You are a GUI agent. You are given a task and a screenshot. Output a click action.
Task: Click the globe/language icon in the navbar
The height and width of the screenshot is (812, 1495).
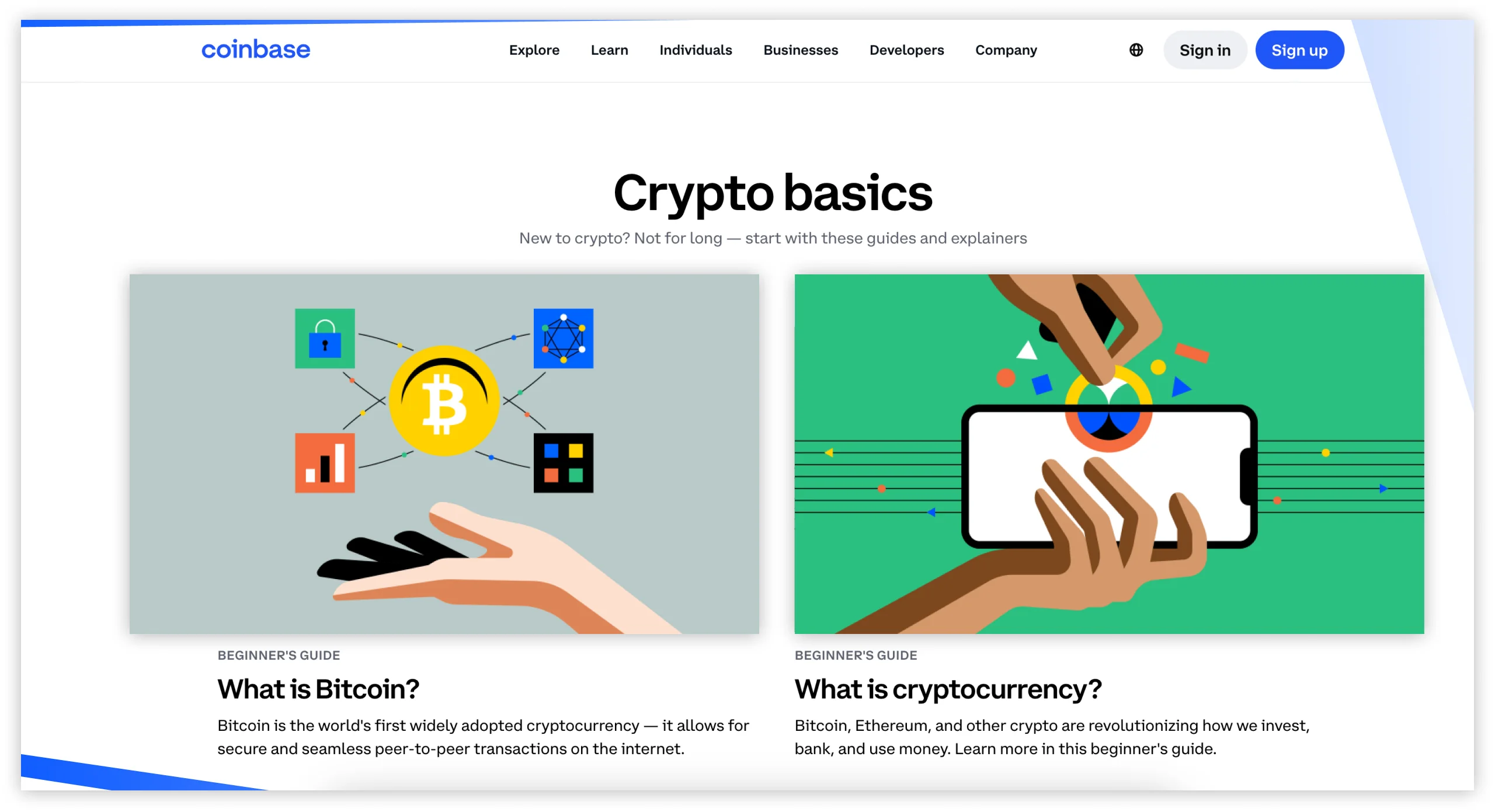(x=1135, y=50)
